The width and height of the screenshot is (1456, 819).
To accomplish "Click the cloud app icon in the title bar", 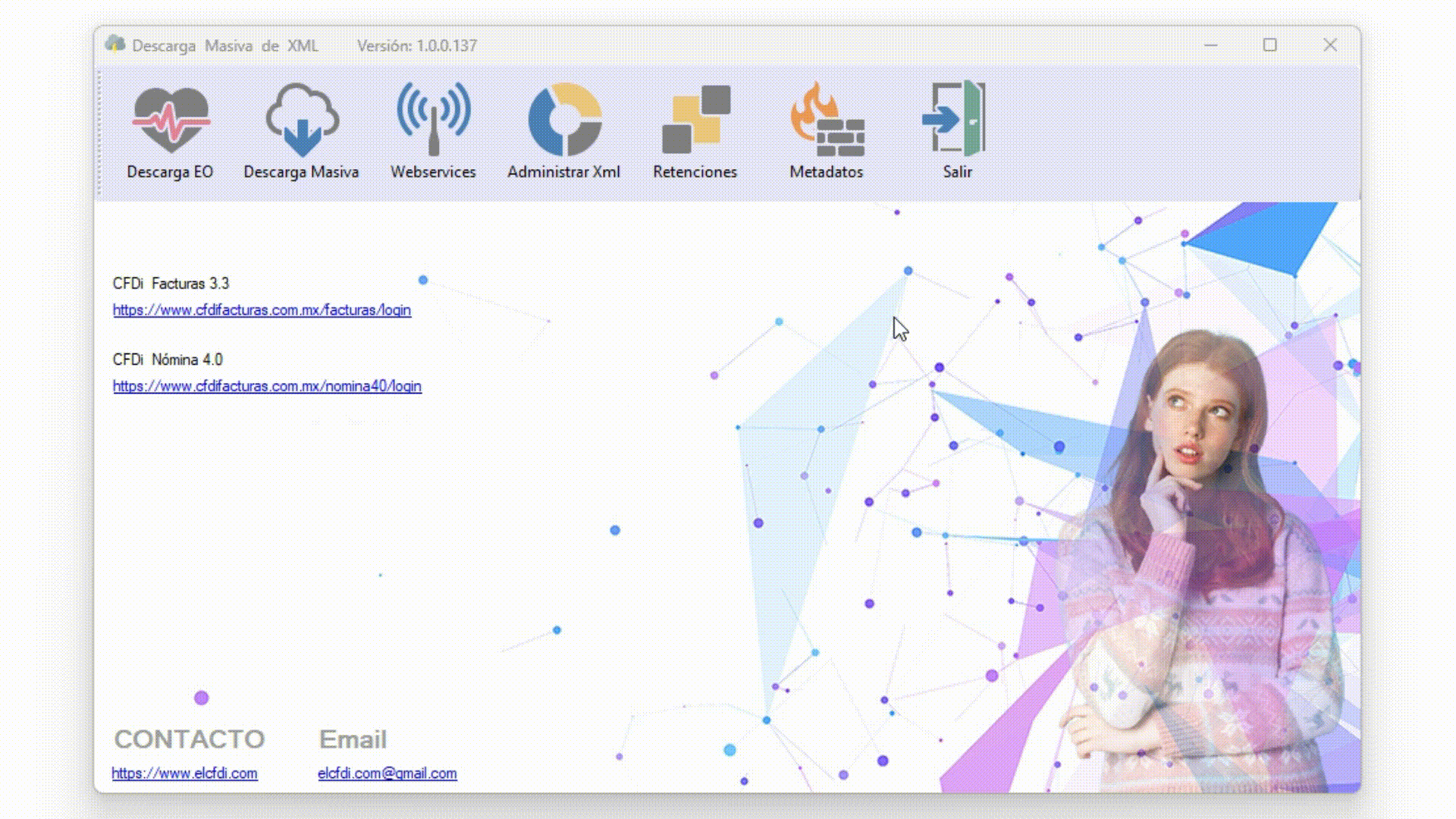I will pos(115,44).
